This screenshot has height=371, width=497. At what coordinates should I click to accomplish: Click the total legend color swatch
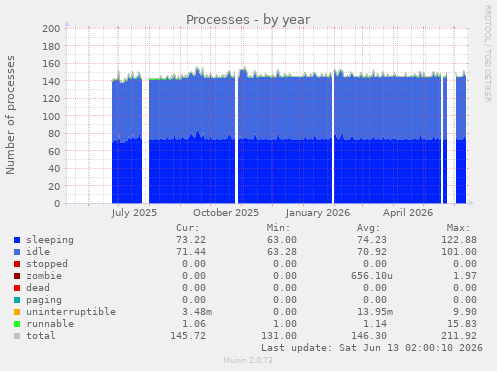pos(17,336)
